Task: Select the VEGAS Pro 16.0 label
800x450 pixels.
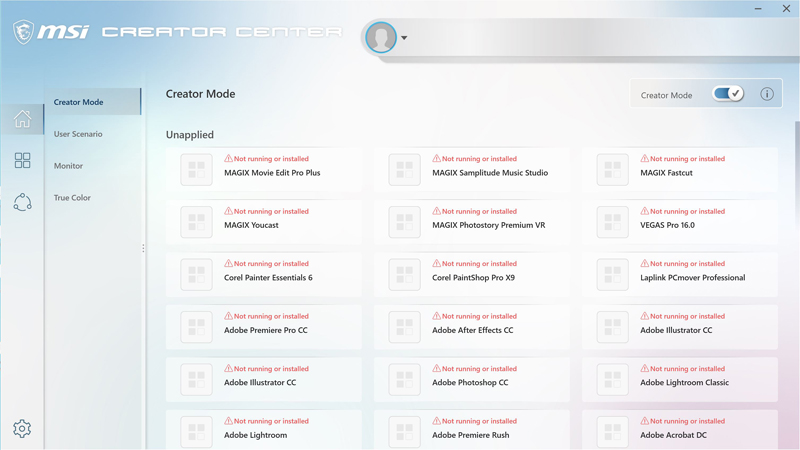Action: click(x=667, y=225)
